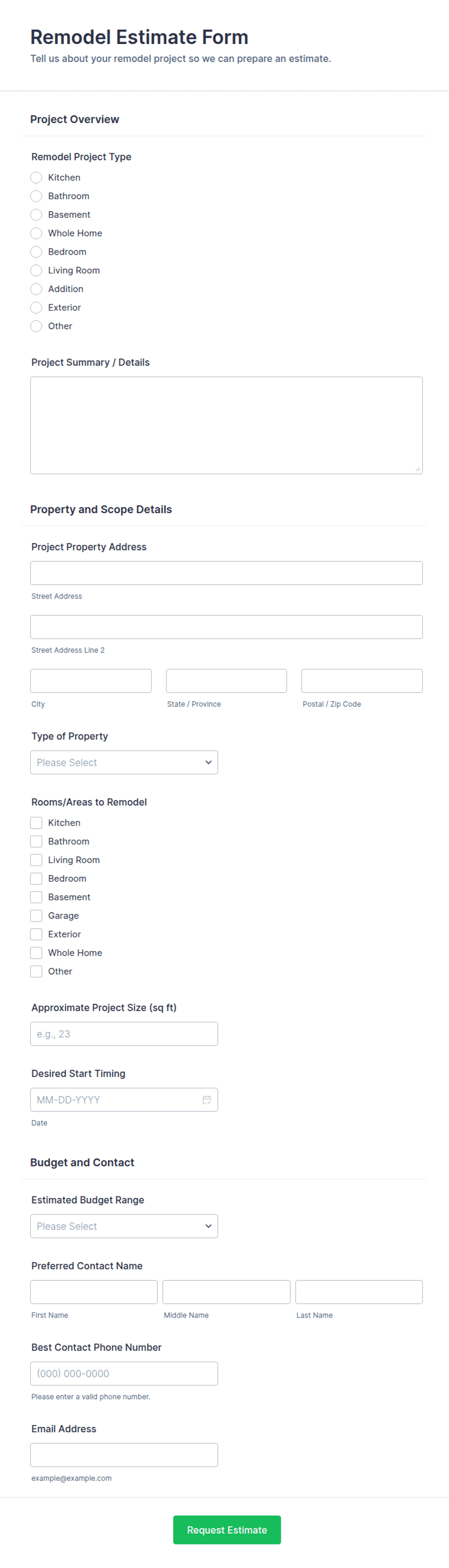449x1568 pixels.
Task: Focus the Project Summary / Details textarea
Action: 226,425
